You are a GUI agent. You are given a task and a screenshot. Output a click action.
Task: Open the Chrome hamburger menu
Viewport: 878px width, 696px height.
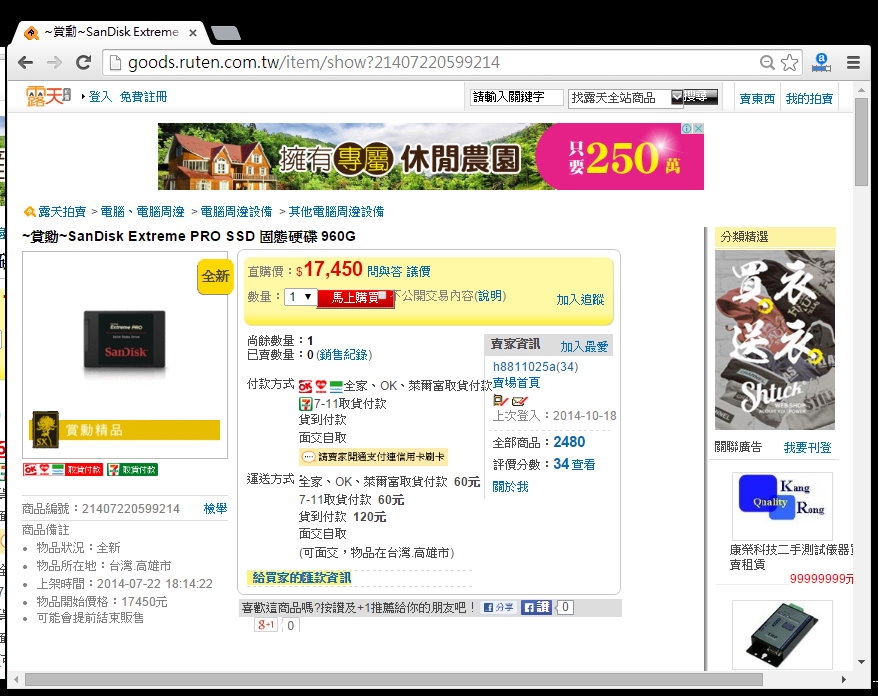[853, 63]
